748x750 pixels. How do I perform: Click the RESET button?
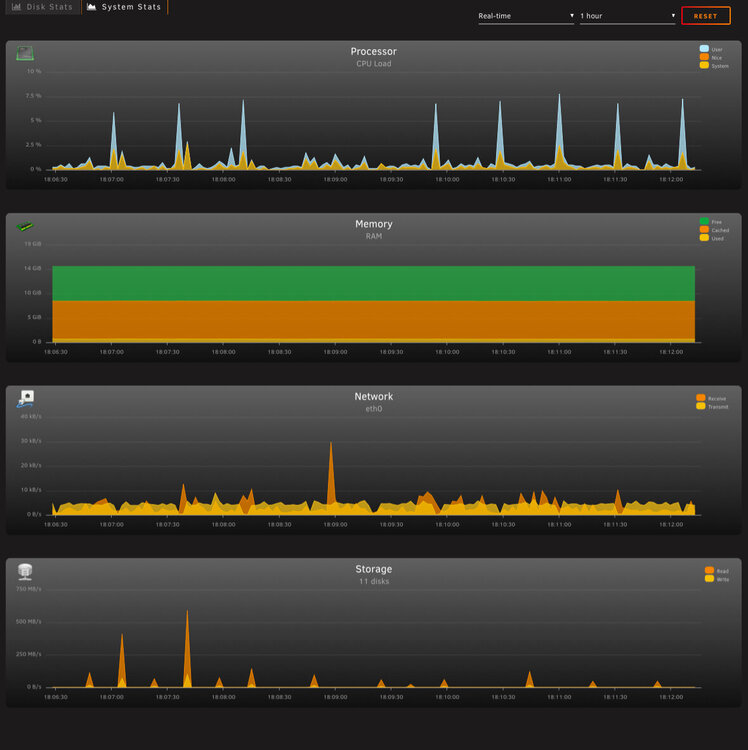705,16
